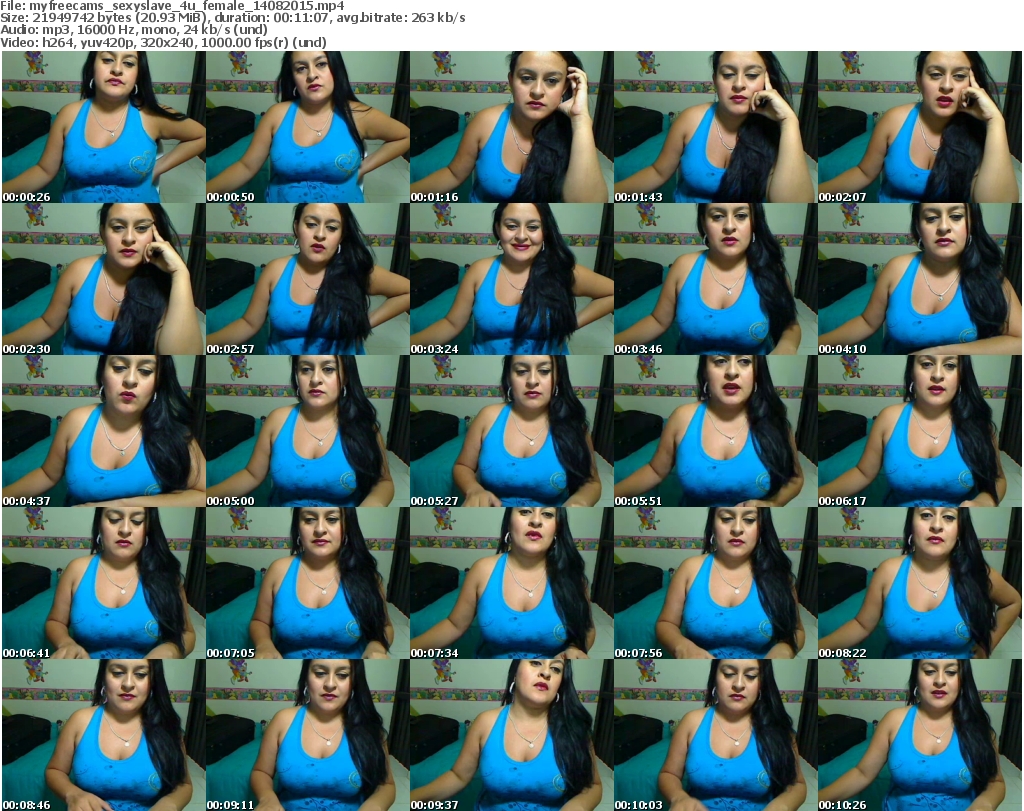Click the 'Size: 21949742 bytes' header line
The width and height of the screenshot is (1024, 811).
(x=232, y=18)
